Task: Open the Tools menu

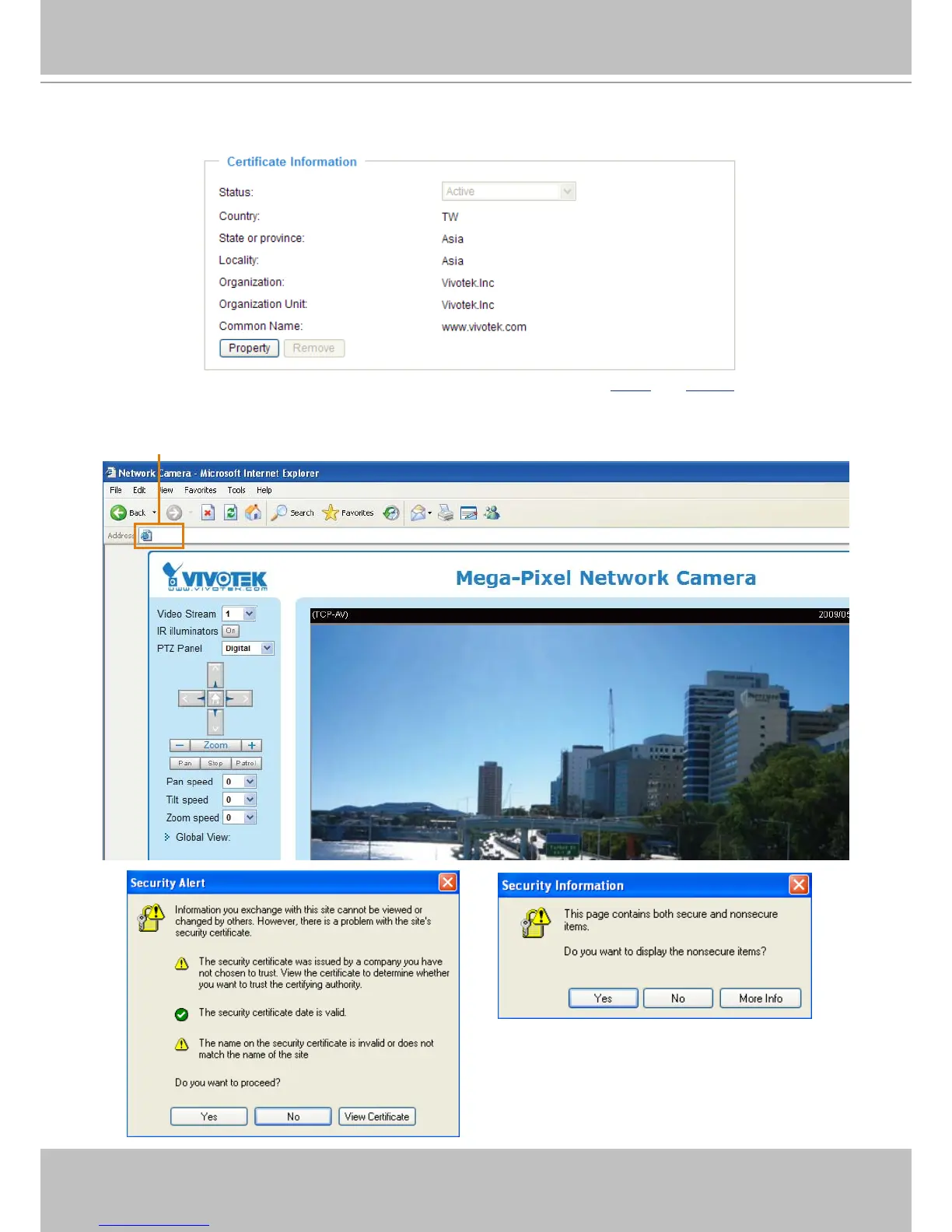Action: (236, 490)
